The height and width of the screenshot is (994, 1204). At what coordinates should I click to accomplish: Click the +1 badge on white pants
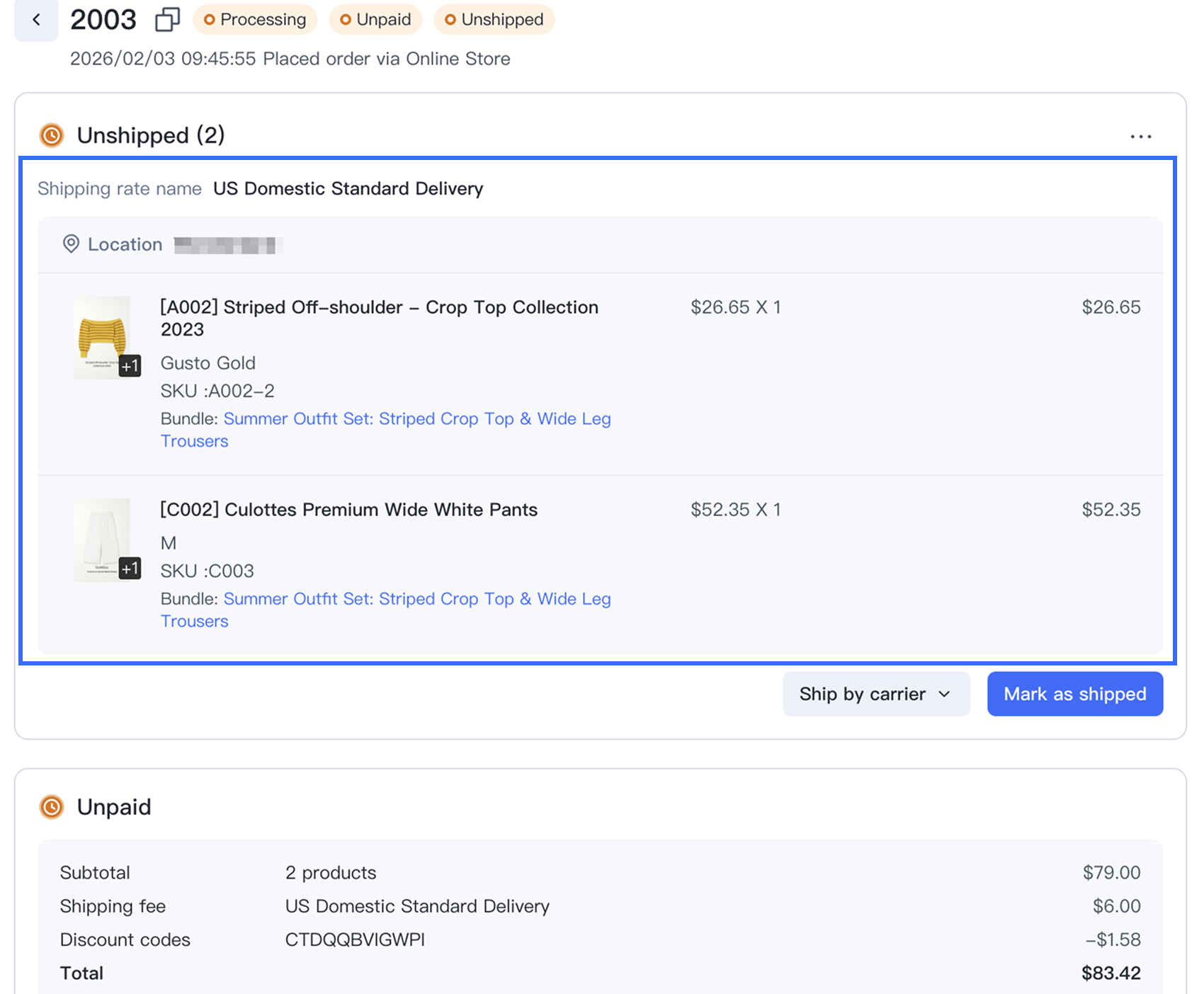130,569
